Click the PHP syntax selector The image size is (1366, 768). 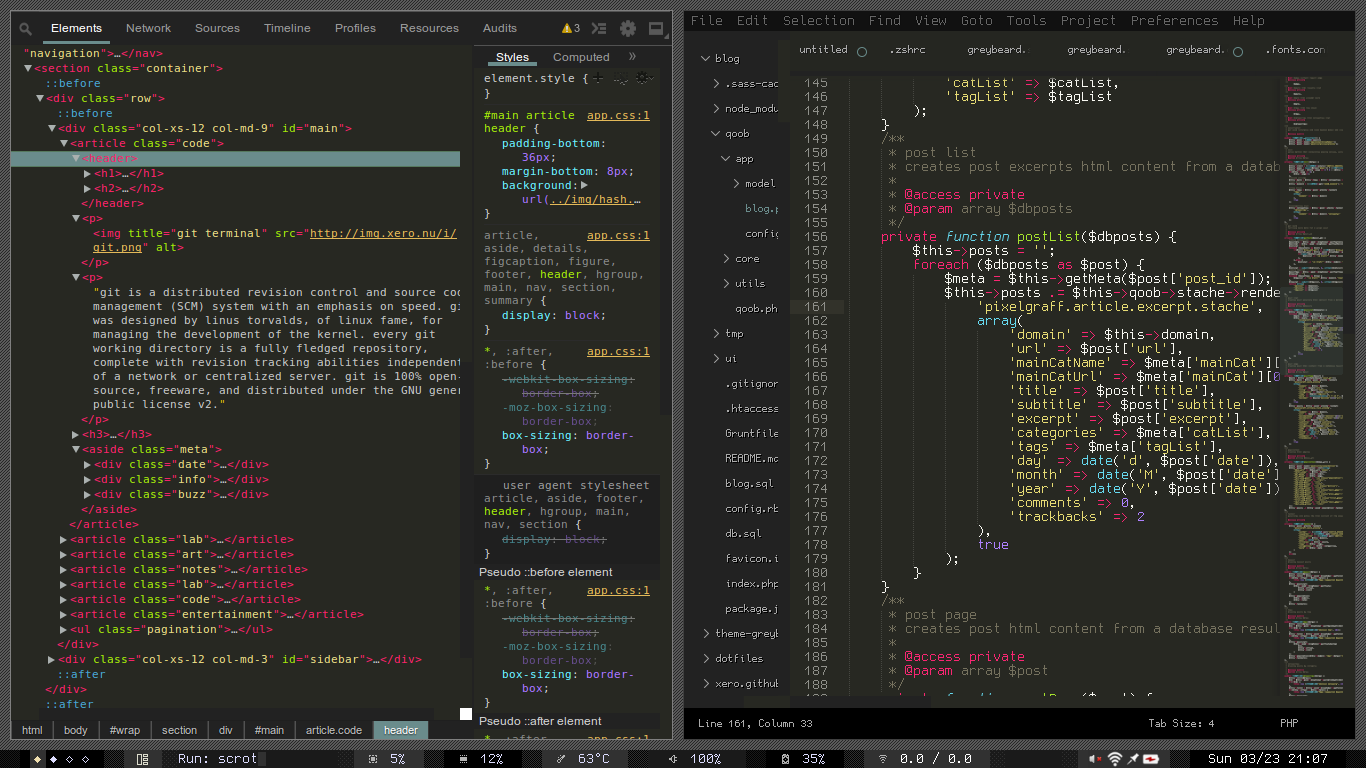[x=1289, y=723]
